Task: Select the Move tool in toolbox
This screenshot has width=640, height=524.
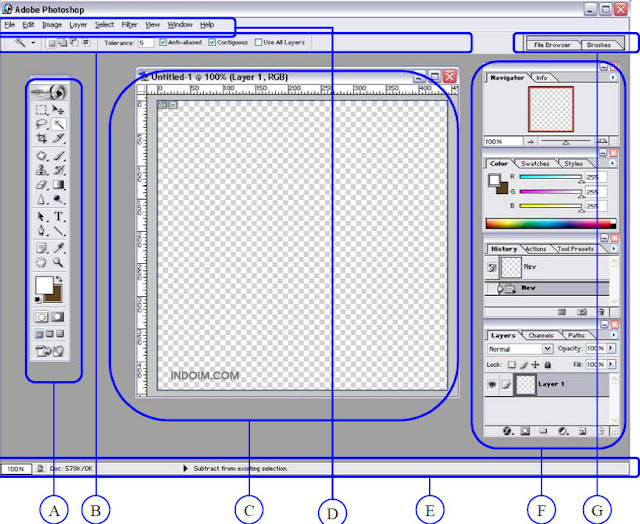Action: 58,110
